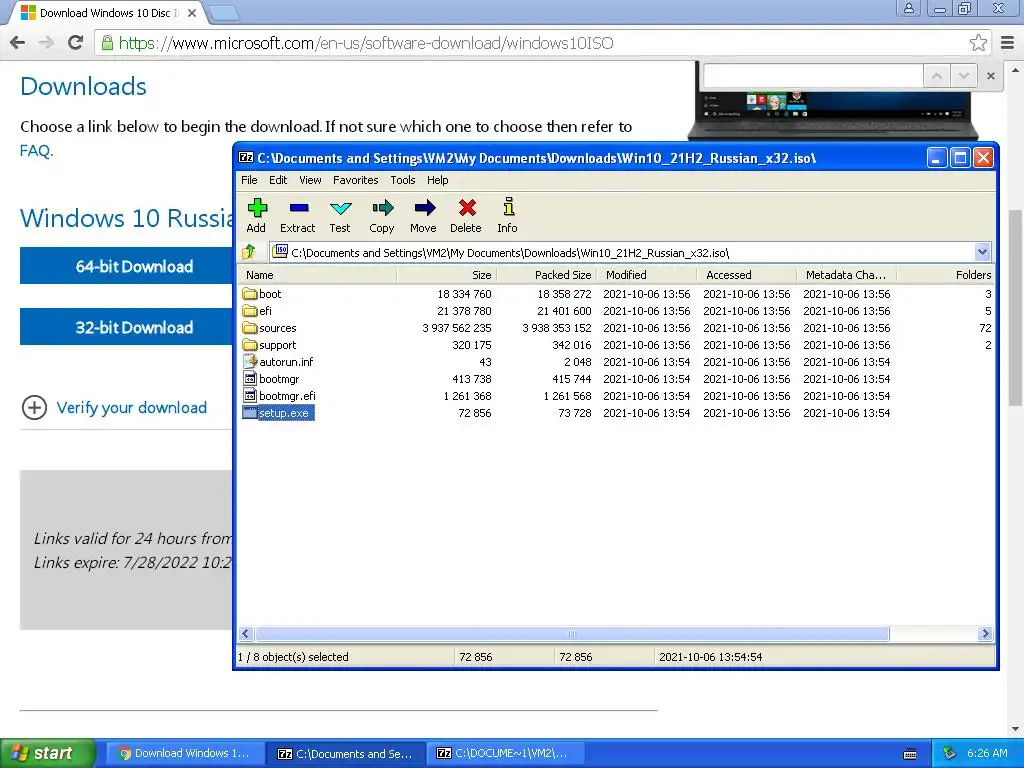Switch to C:\DOCUME~1\VM2 taskbar button
The height and width of the screenshot is (768, 1024).
point(505,754)
